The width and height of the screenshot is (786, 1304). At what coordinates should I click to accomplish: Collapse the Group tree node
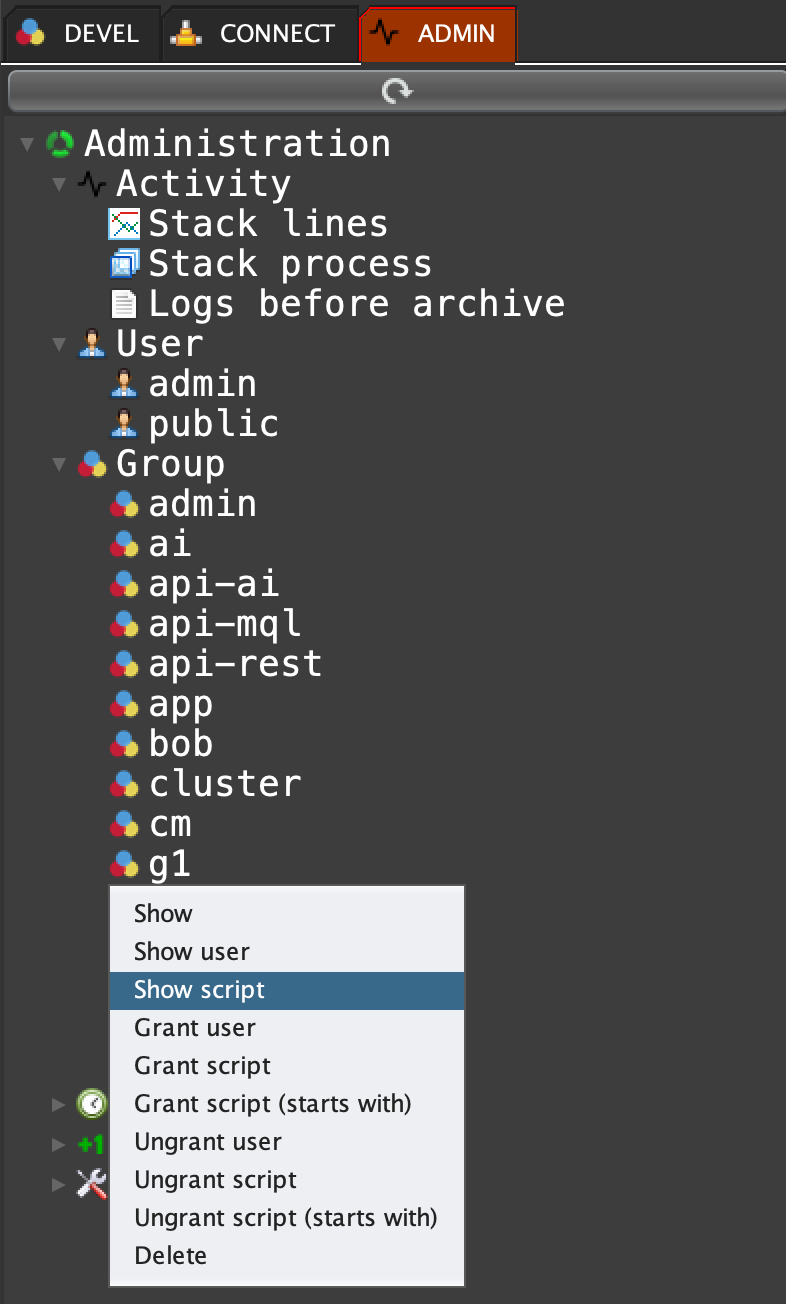pyautogui.click(x=60, y=465)
